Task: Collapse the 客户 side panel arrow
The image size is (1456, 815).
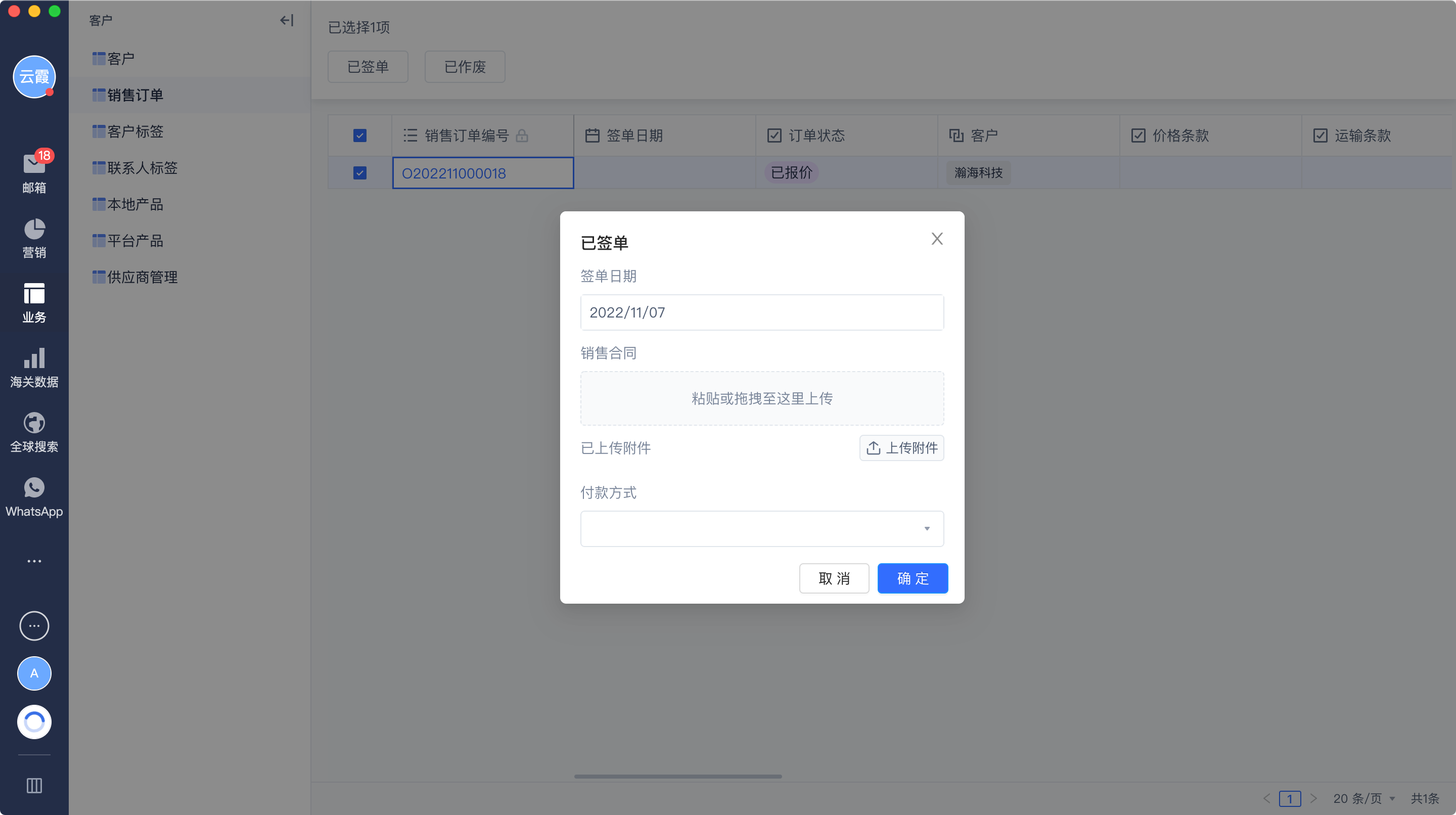Action: 287,20
